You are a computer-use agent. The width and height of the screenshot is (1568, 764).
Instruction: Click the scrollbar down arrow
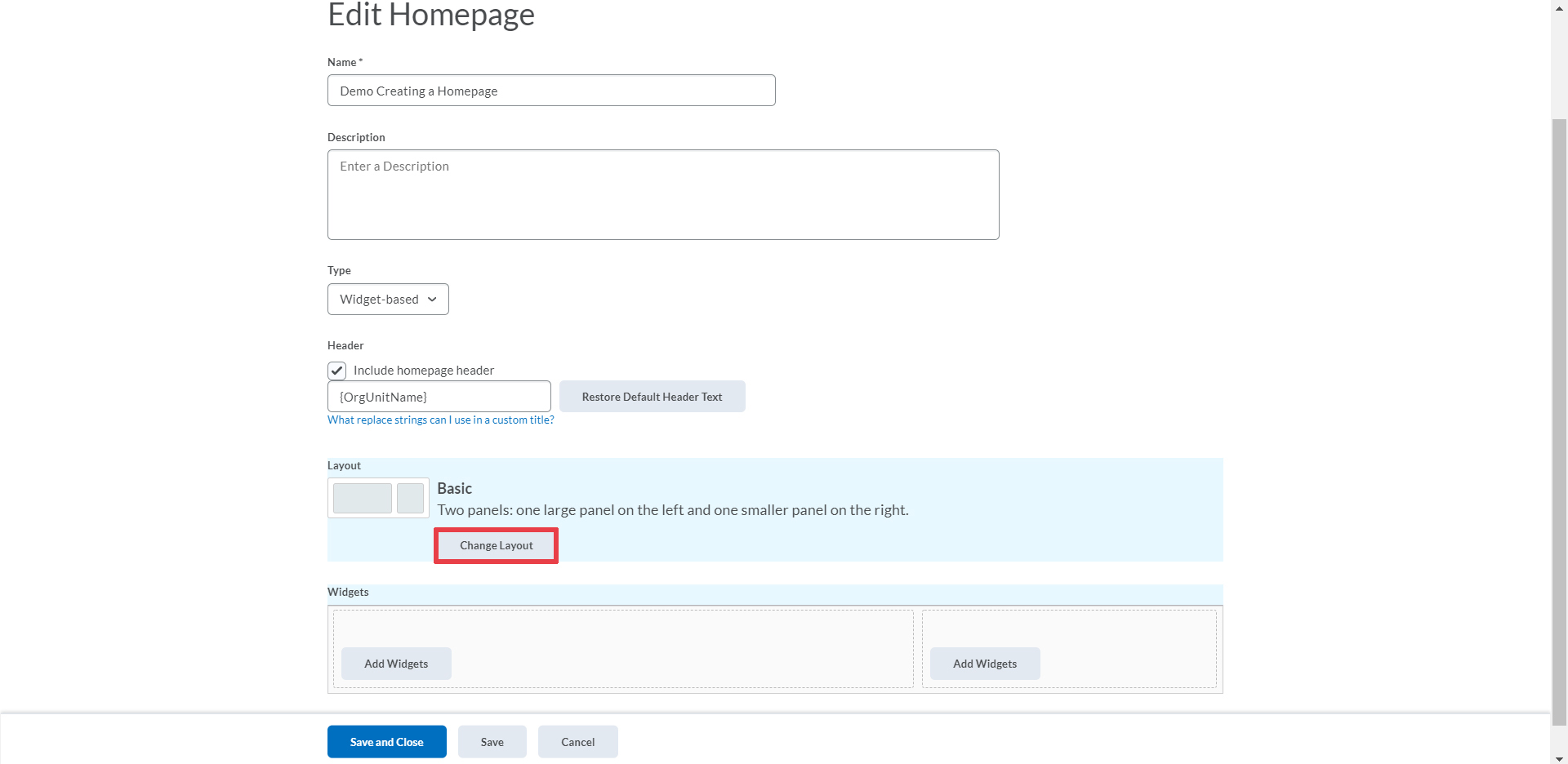[x=1559, y=758]
